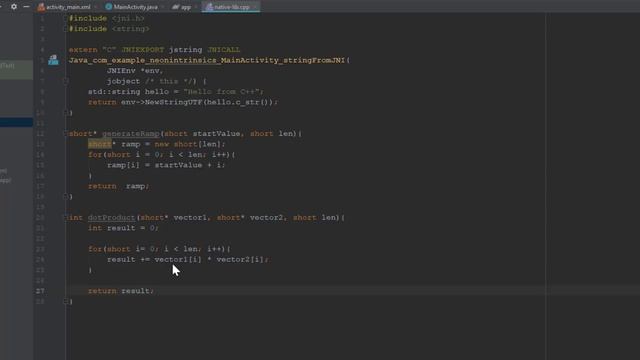Select blue highlighted row in left panel
The height and width of the screenshot is (360, 640).
tap(16, 122)
